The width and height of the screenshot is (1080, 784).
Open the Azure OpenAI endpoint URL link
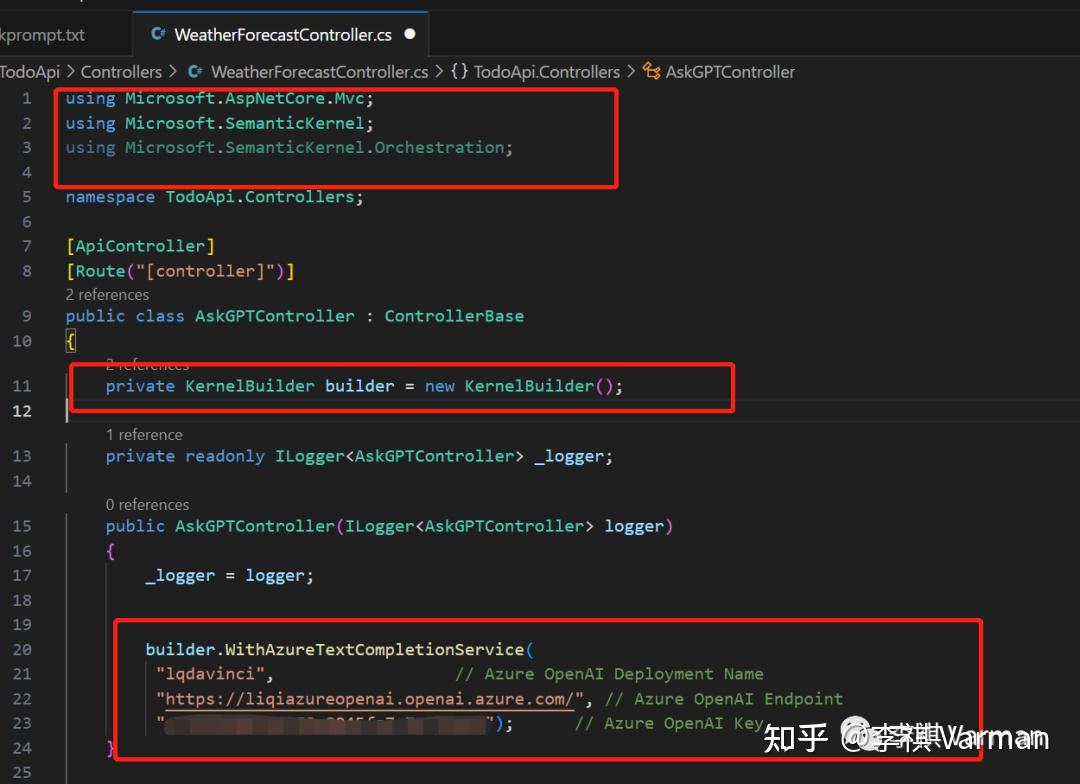coord(370,699)
